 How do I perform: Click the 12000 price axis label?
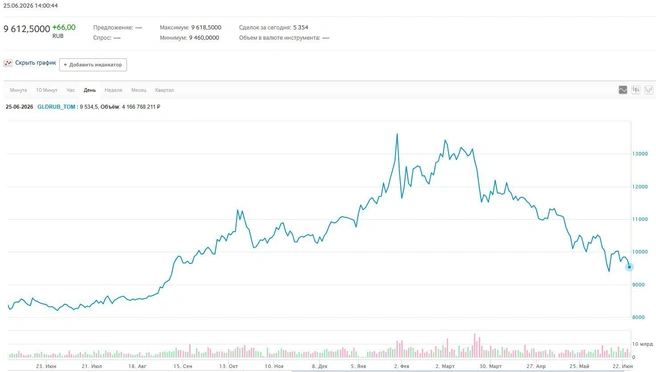[640, 187]
